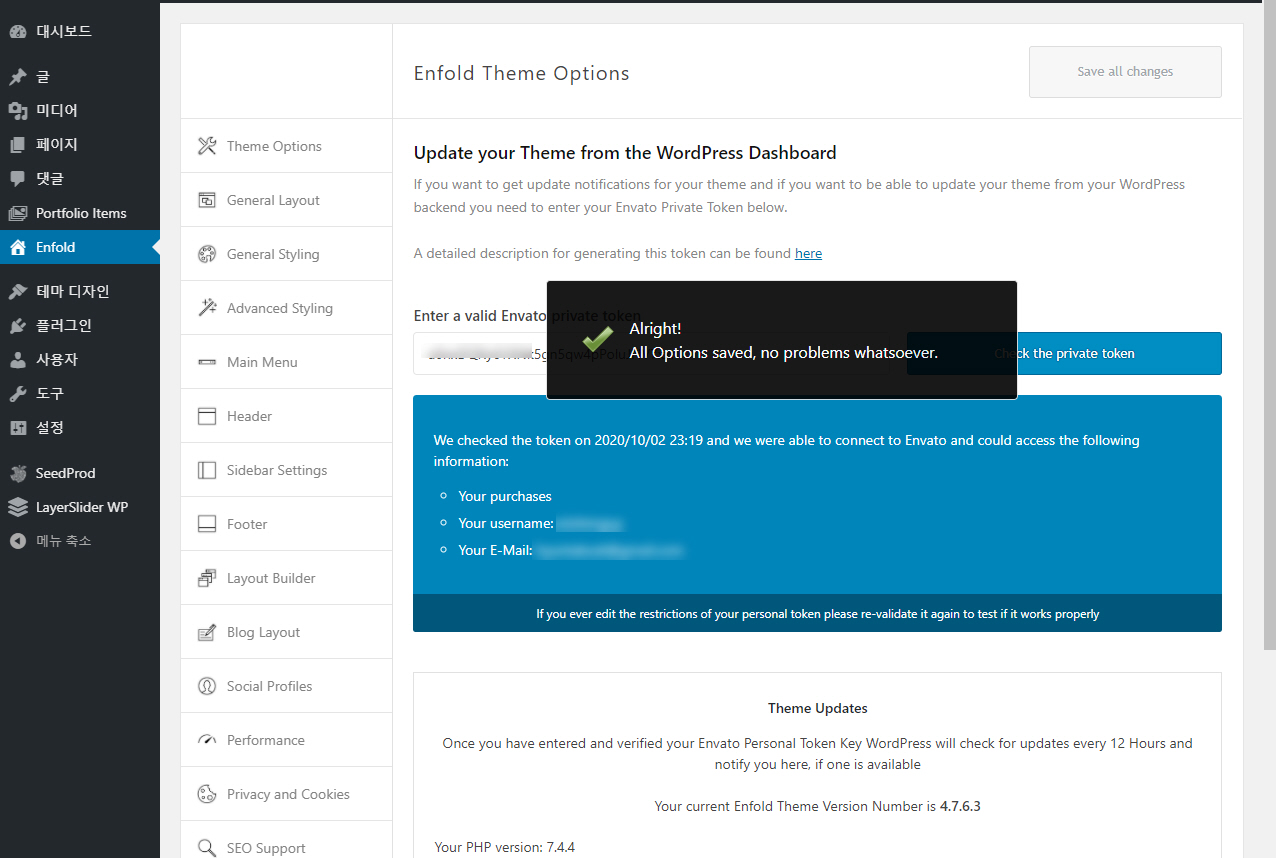This screenshot has width=1276, height=858.
Task: Click the dashboard gauge icon
Action: [x=18, y=32]
